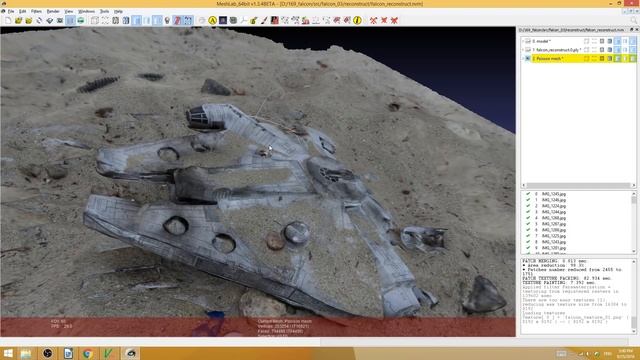This screenshot has width=640, height=360.
Task: Toggle the light bulb lighting icon
Action: point(167,20)
